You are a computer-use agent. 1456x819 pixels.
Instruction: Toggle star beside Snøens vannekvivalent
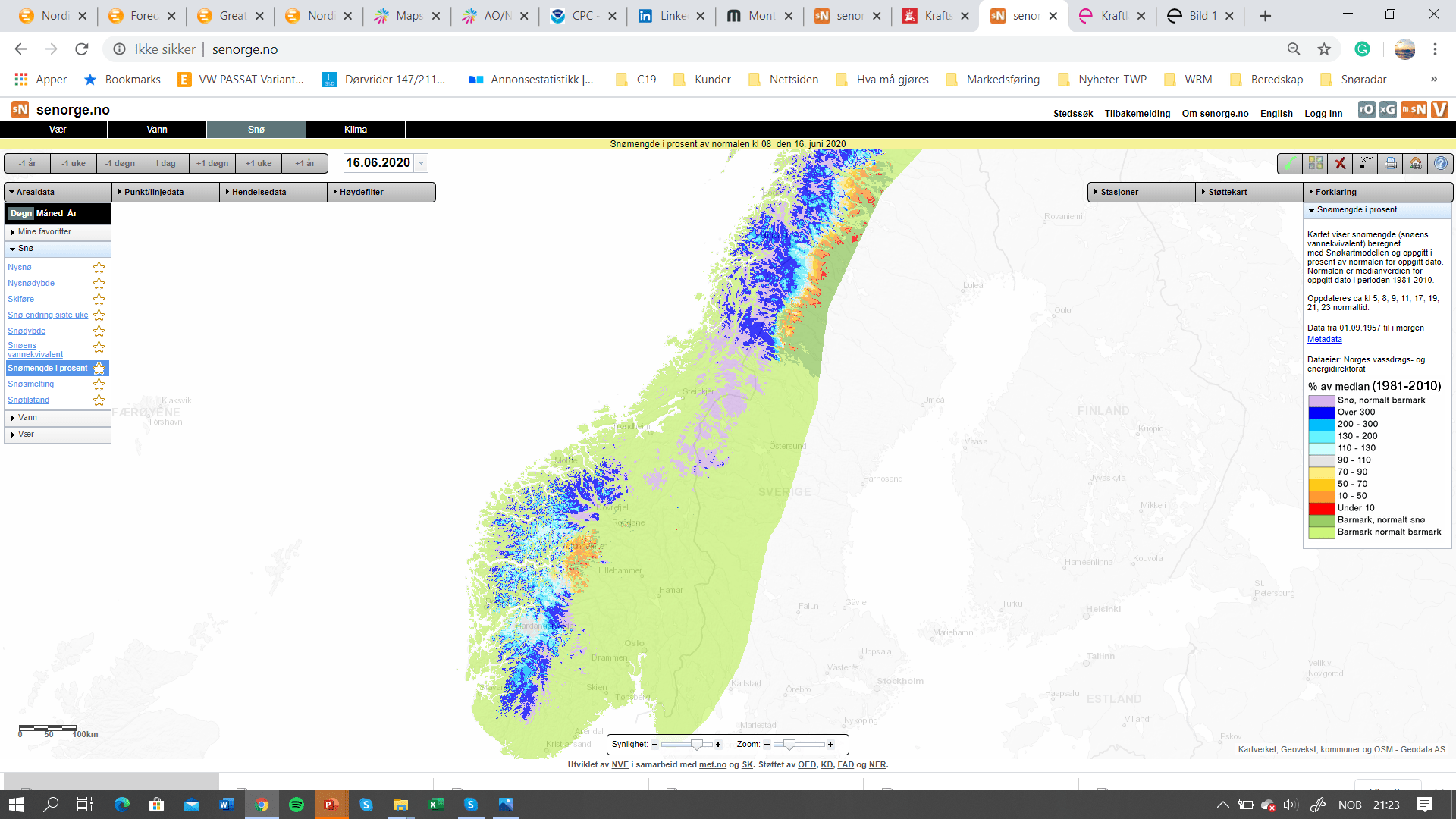99,347
